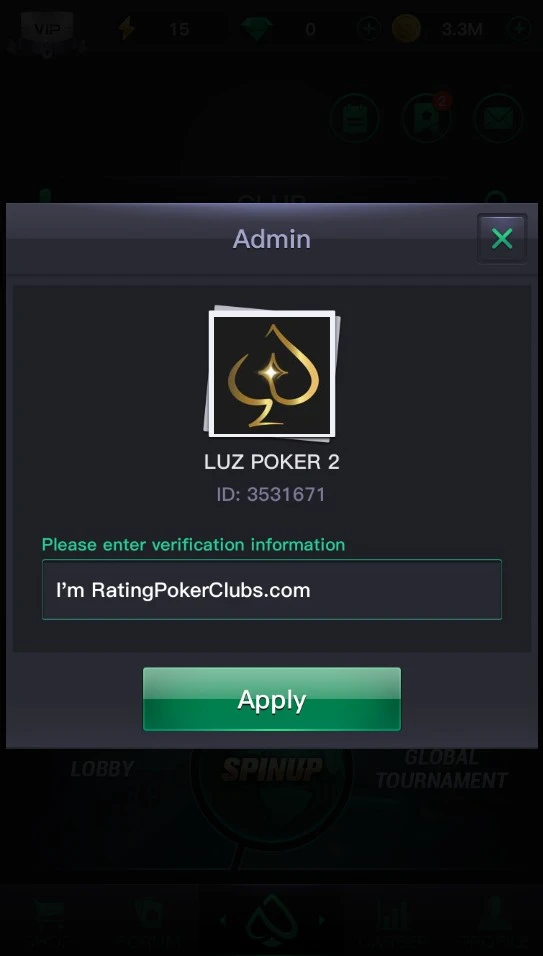Close the Admin dialog with the X
This screenshot has width=543, height=956.
point(502,239)
